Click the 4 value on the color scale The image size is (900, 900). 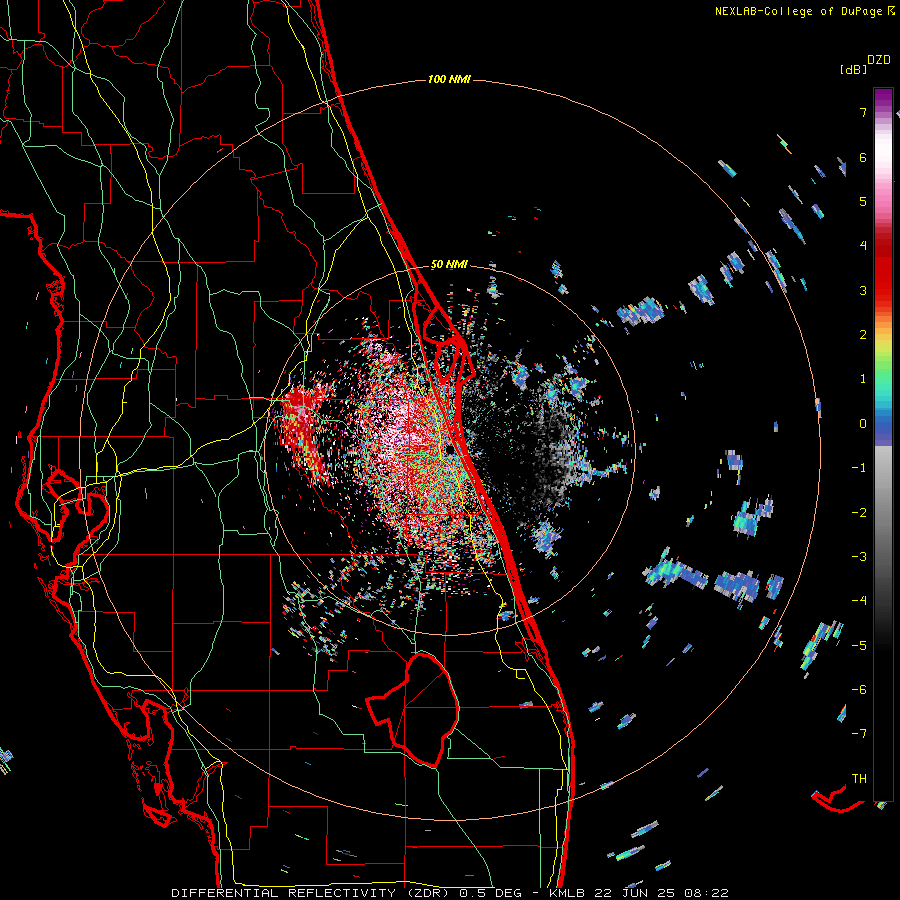click(x=863, y=245)
